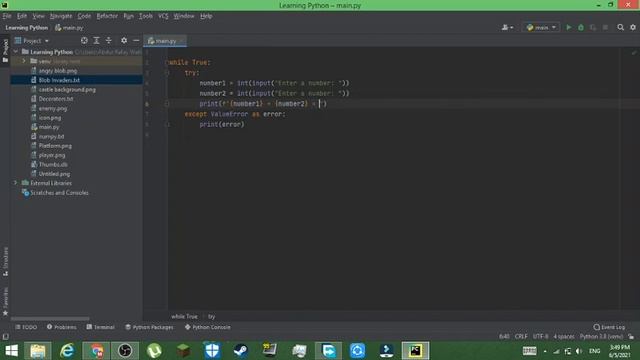Screen dimensions: 640x360
Task: Select enemy.png file
Action: coord(53,108)
